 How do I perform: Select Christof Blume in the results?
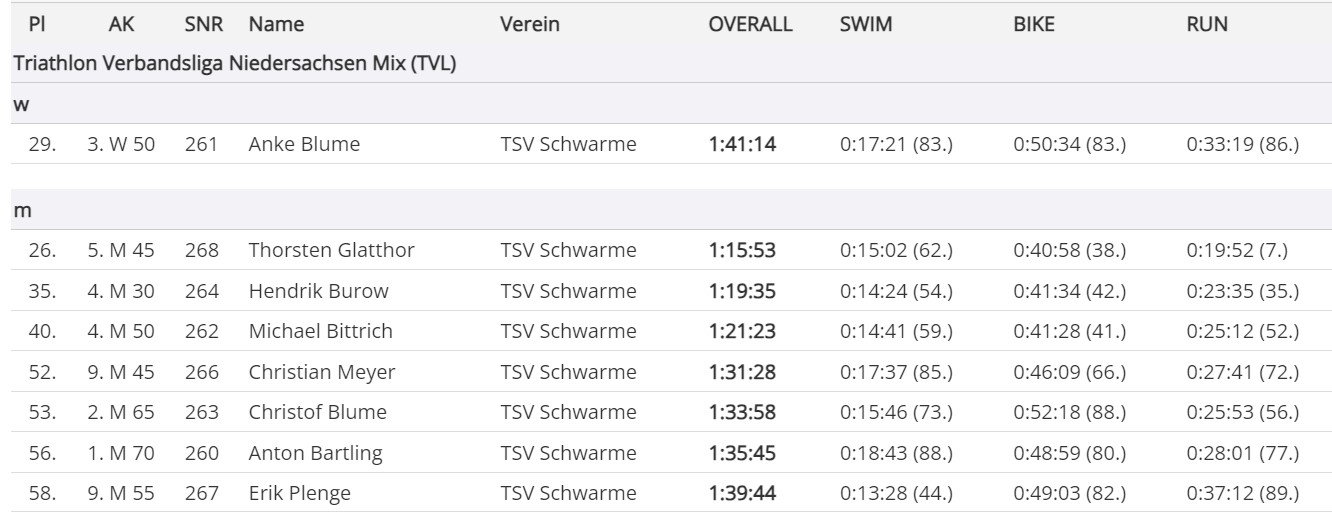(317, 412)
